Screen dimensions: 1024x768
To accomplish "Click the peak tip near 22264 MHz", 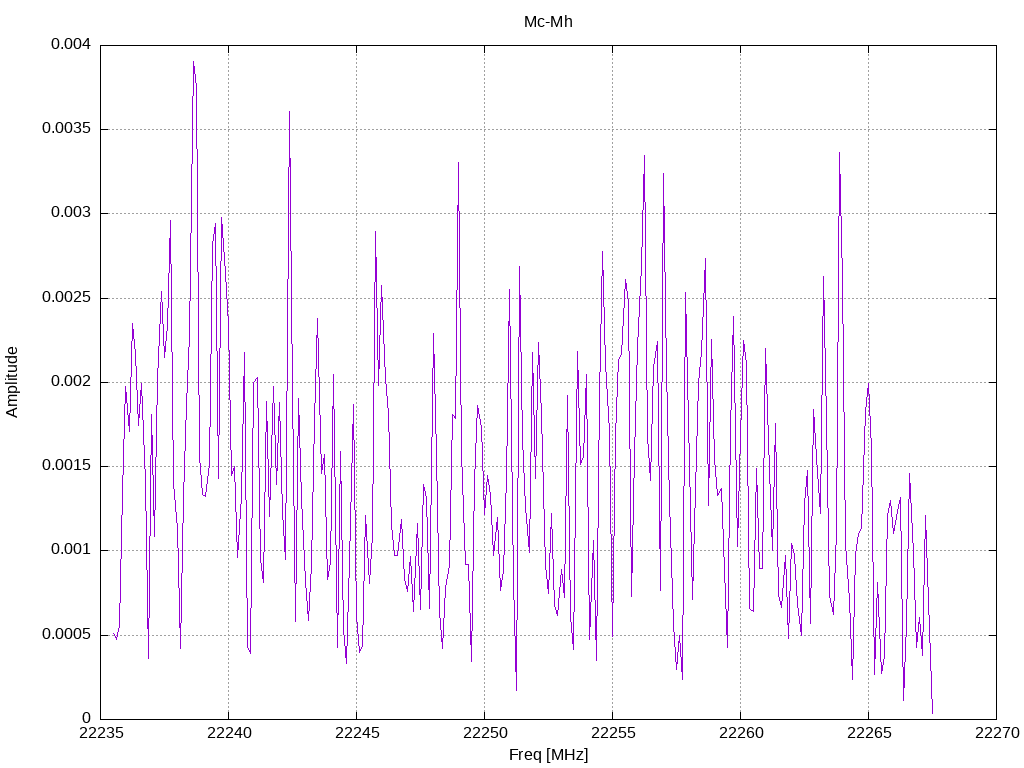I will click(839, 153).
